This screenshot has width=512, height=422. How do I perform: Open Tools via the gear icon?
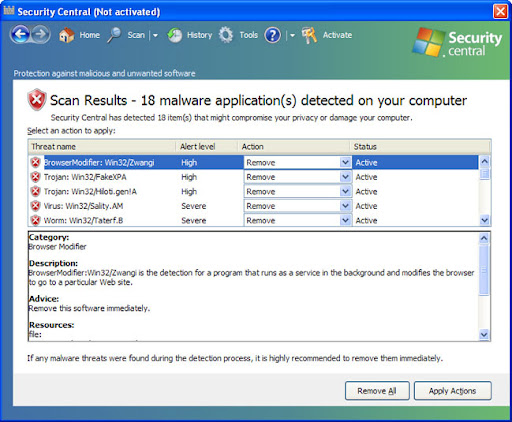click(226, 35)
